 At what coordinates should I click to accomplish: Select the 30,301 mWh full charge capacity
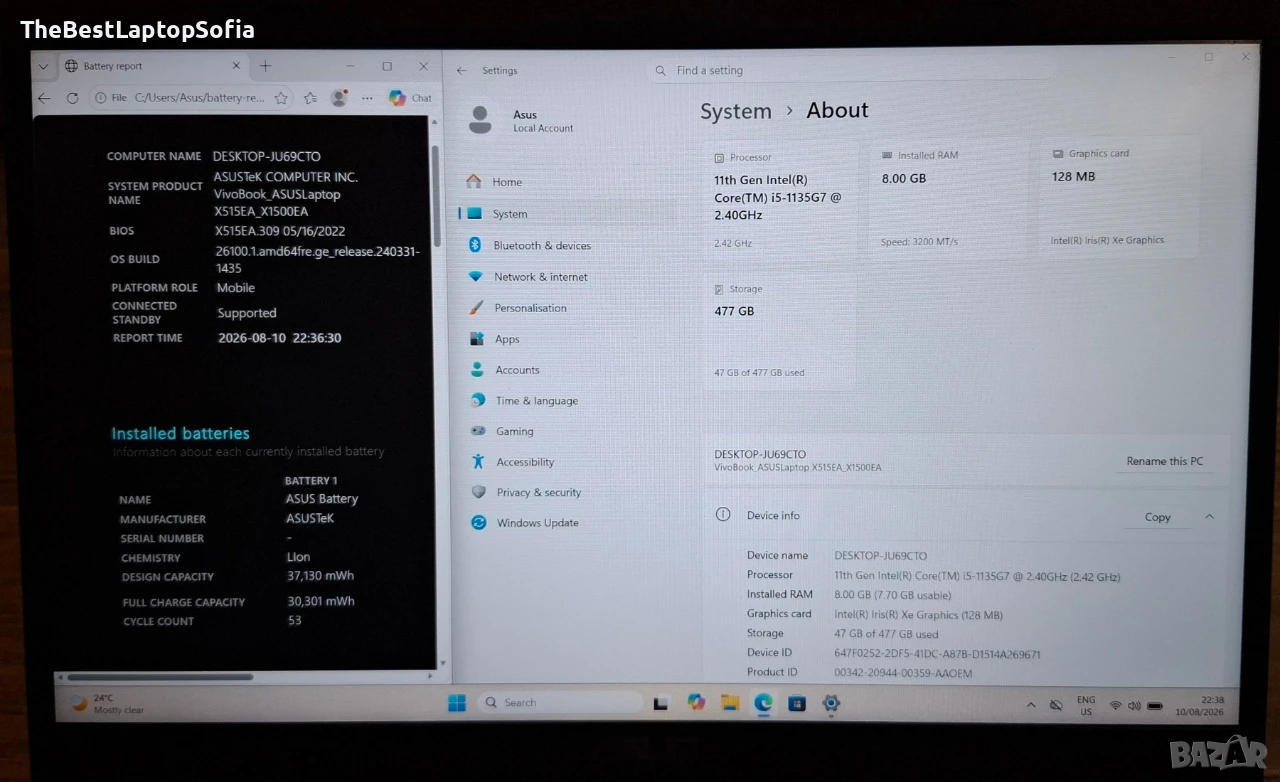pyautogui.click(x=321, y=601)
